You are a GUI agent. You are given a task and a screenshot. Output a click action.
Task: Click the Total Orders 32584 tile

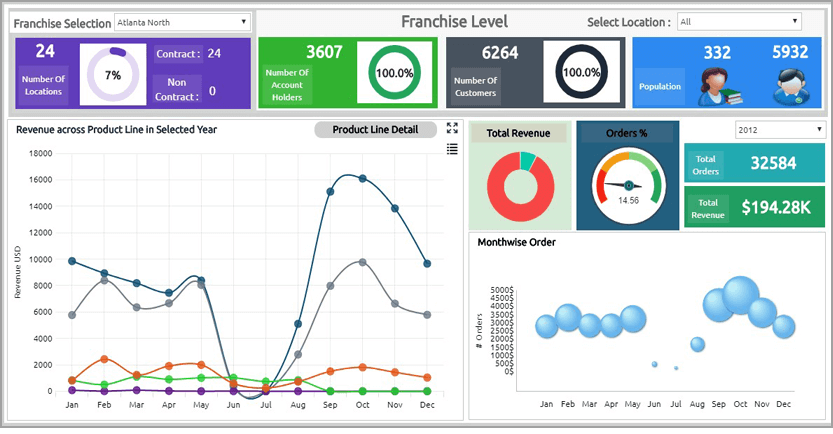754,163
